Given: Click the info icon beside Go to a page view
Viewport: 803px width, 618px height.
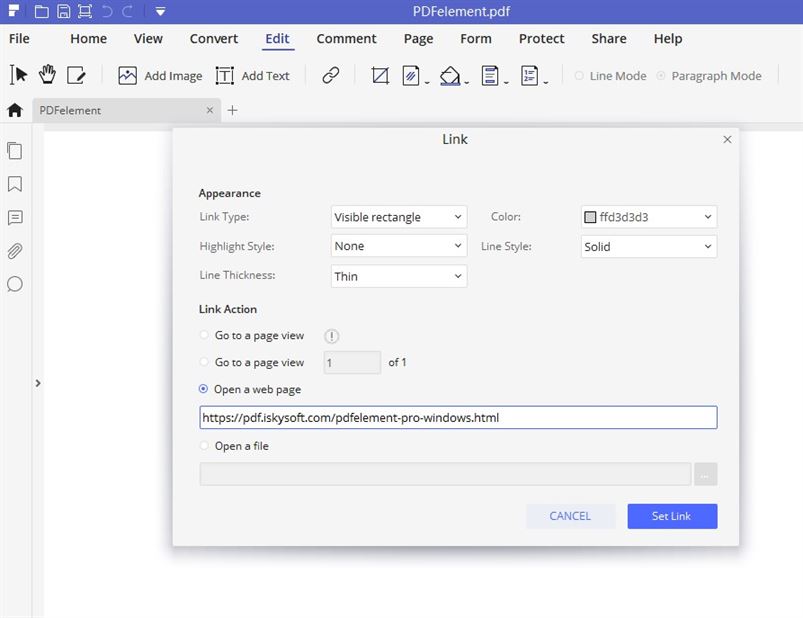Looking at the screenshot, I should point(331,336).
